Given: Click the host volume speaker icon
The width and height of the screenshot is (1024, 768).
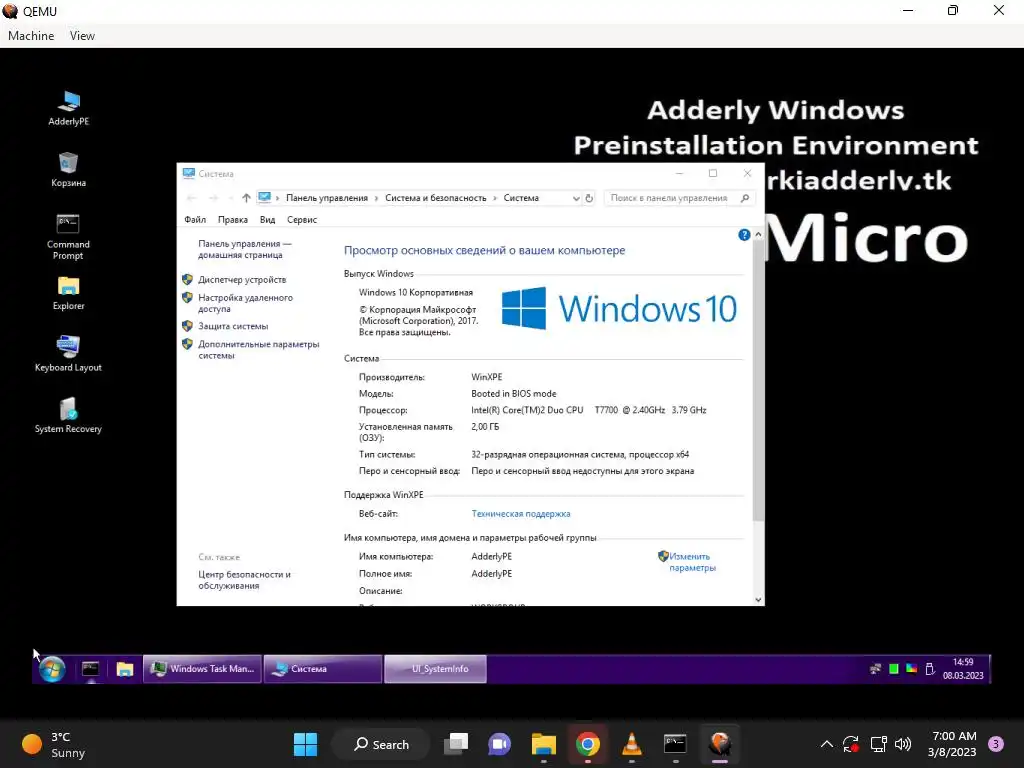Looking at the screenshot, I should click(903, 744).
